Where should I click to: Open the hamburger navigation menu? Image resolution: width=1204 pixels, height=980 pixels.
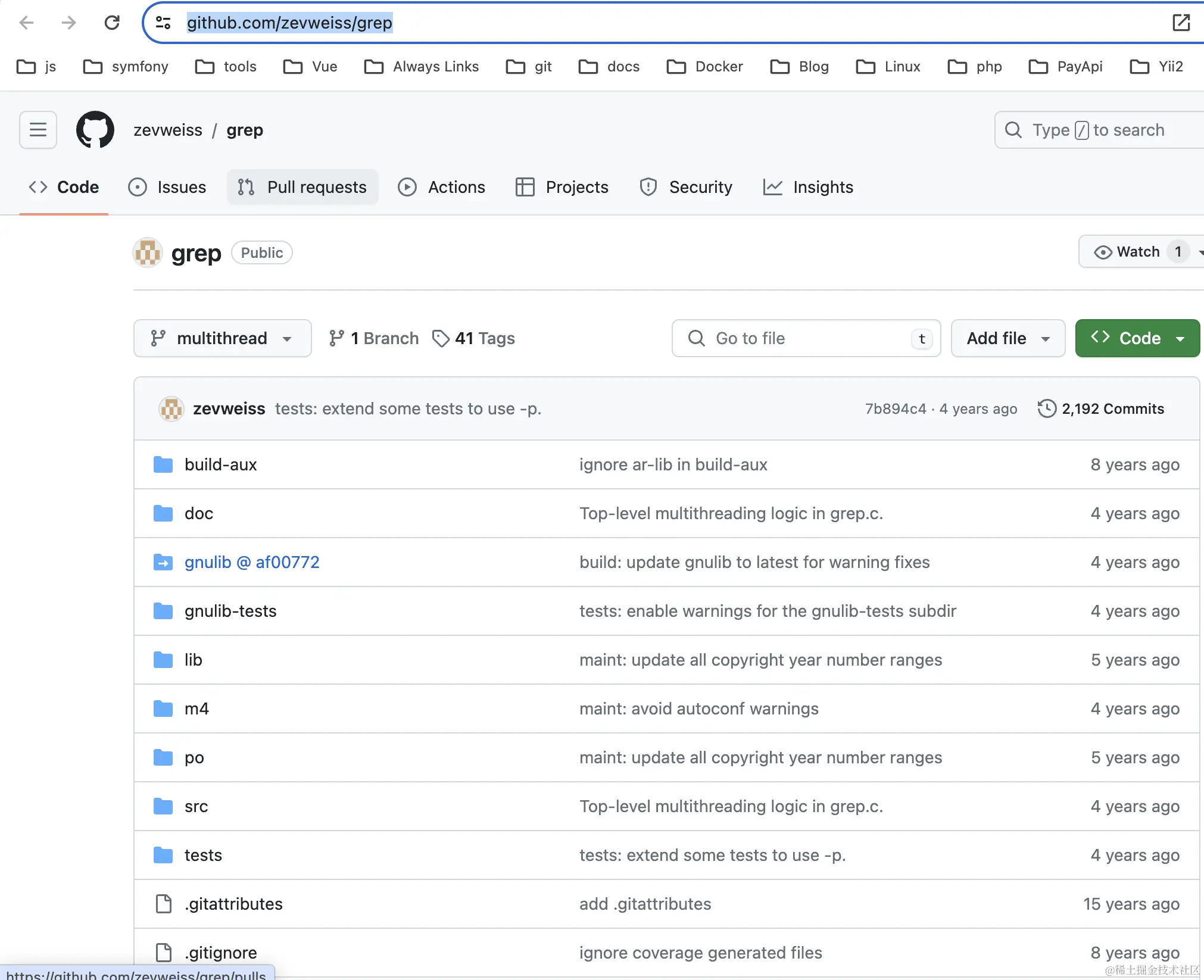(x=38, y=130)
